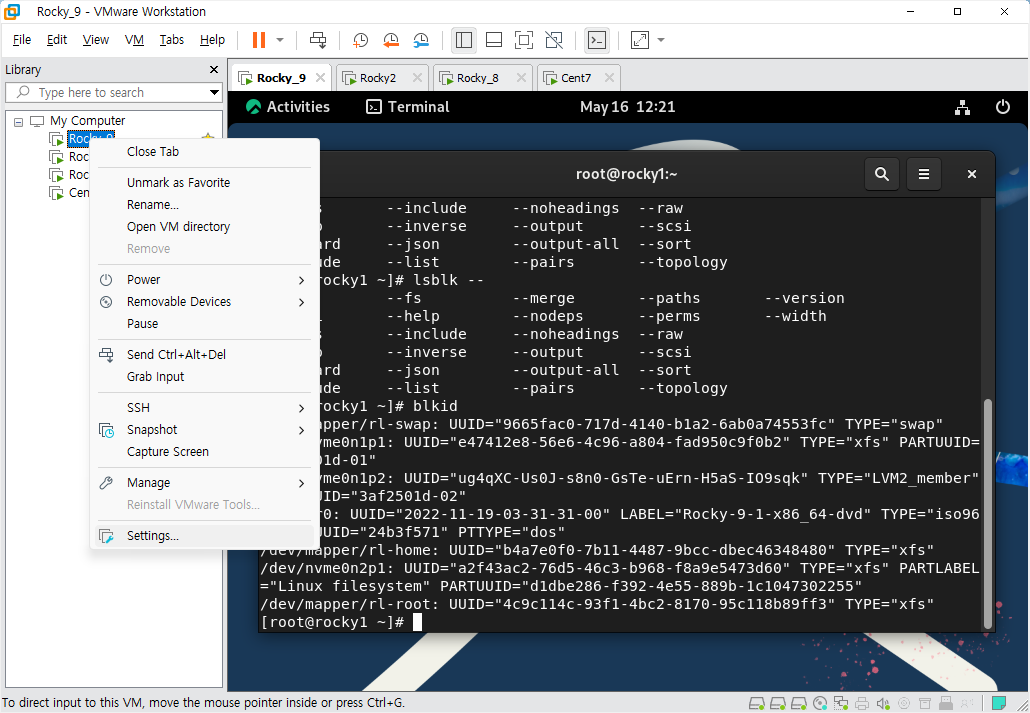Open the power options dropdown beside Pause
The image size is (1030, 713).
[x=280, y=40]
